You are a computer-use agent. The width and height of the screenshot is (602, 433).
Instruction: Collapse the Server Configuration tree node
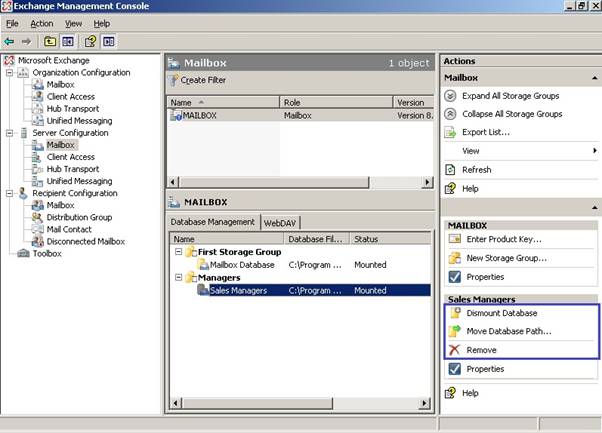[9, 133]
